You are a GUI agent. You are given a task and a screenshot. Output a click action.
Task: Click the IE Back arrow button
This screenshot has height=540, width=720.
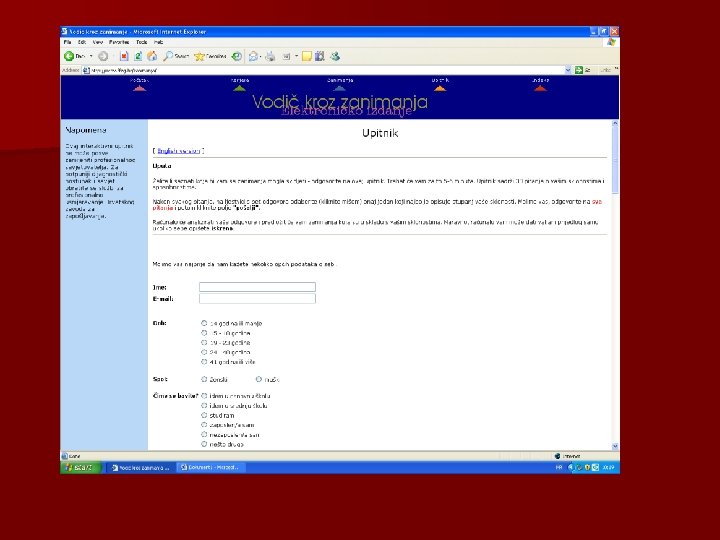(69, 56)
